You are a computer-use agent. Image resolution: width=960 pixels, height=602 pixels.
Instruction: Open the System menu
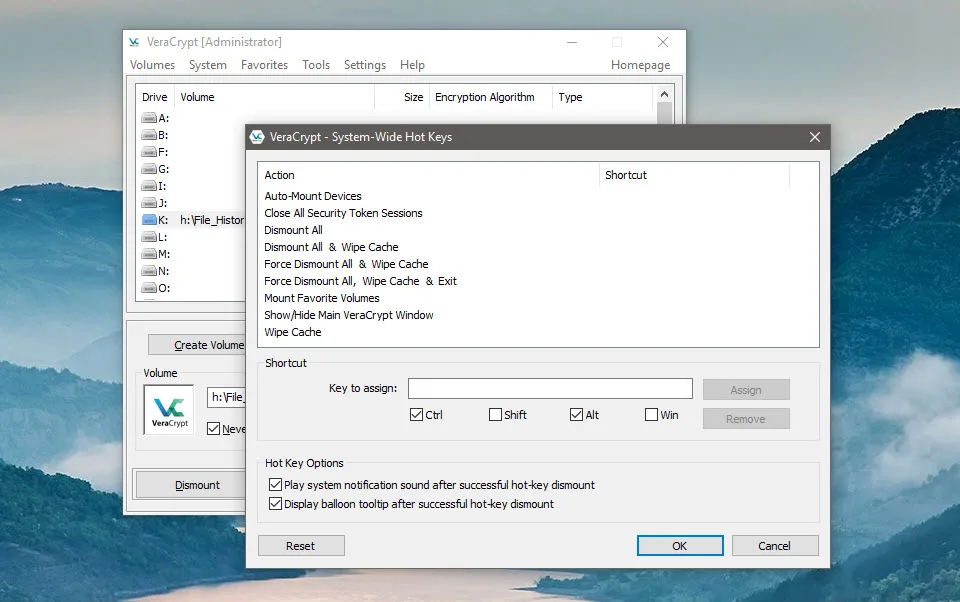coord(208,65)
